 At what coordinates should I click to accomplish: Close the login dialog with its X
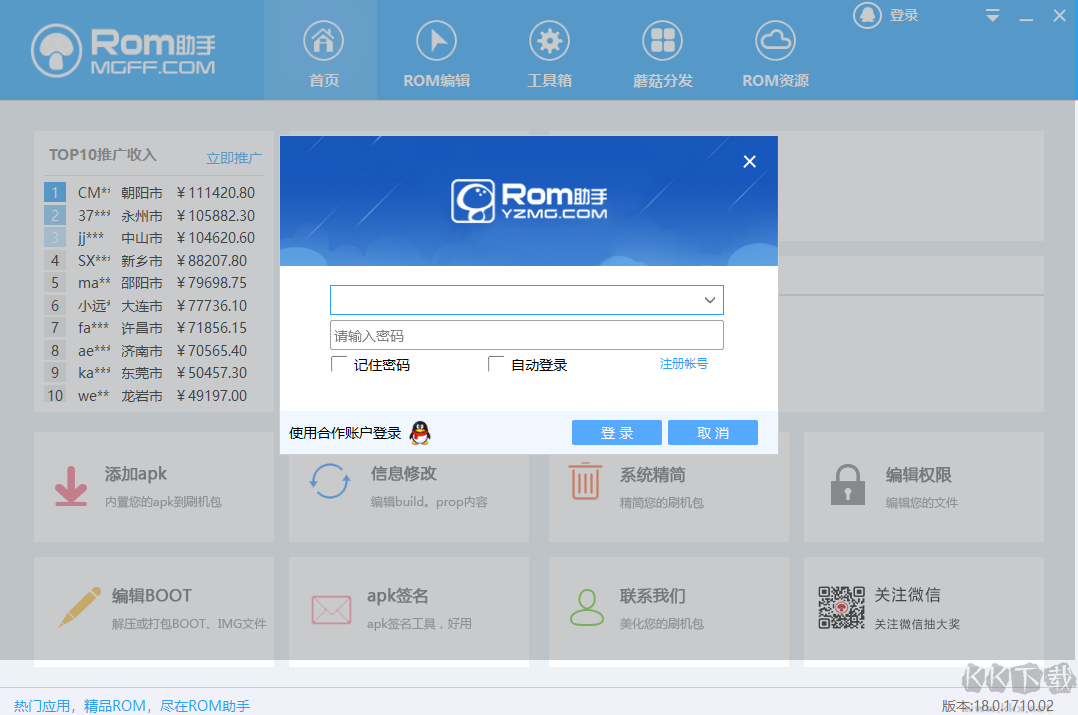[749, 162]
